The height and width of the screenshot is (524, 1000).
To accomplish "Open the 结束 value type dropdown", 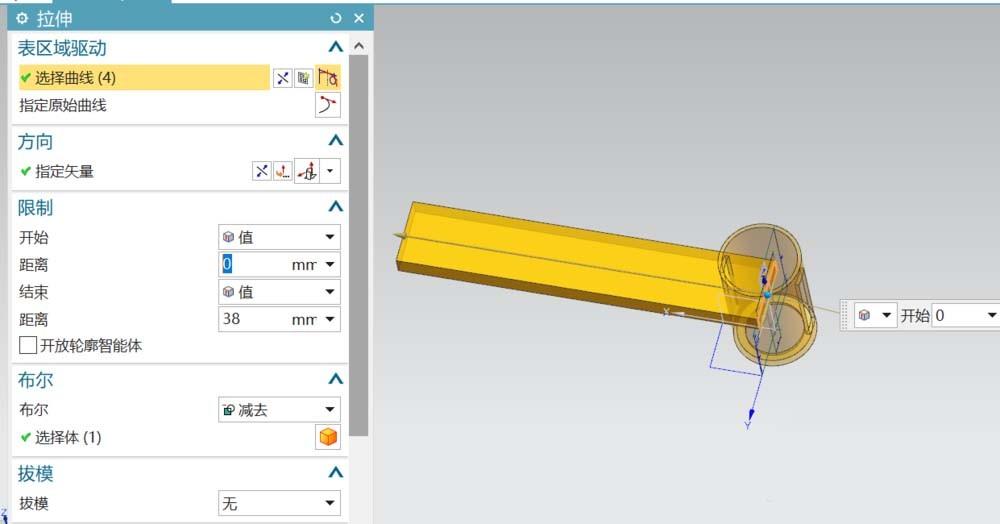I will click(279, 292).
